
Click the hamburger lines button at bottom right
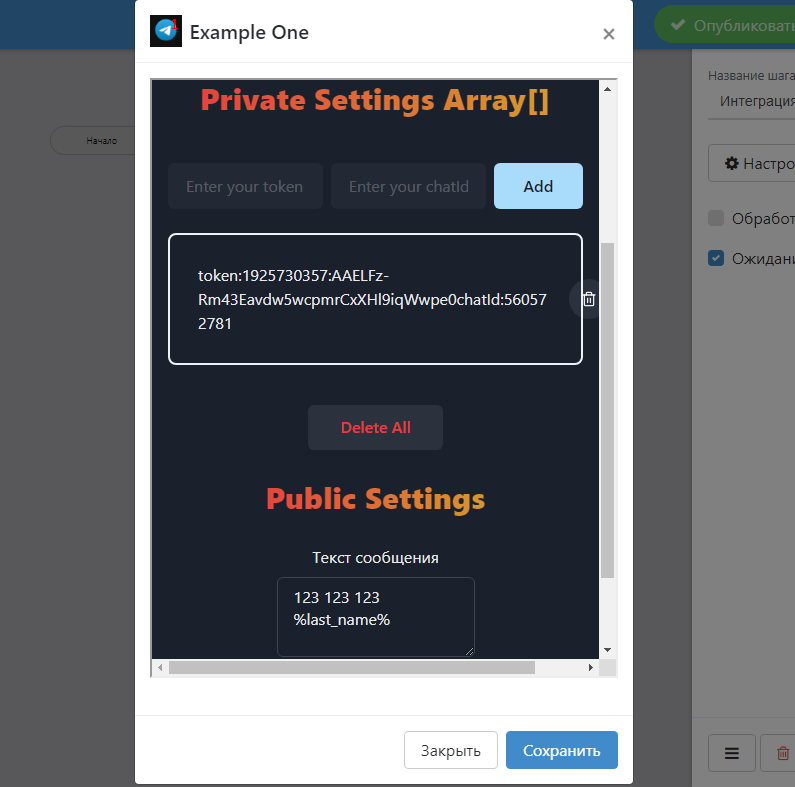click(732, 753)
